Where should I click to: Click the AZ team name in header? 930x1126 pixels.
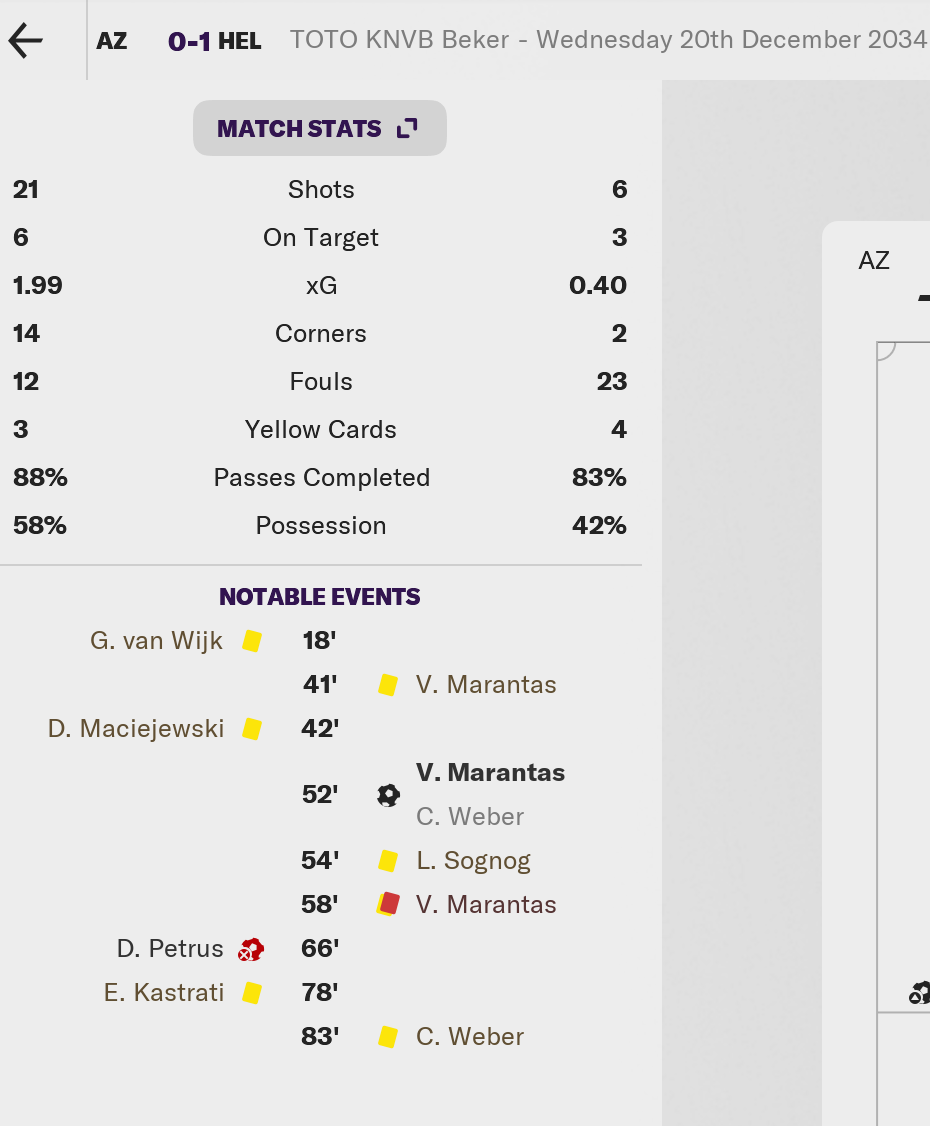click(x=111, y=41)
